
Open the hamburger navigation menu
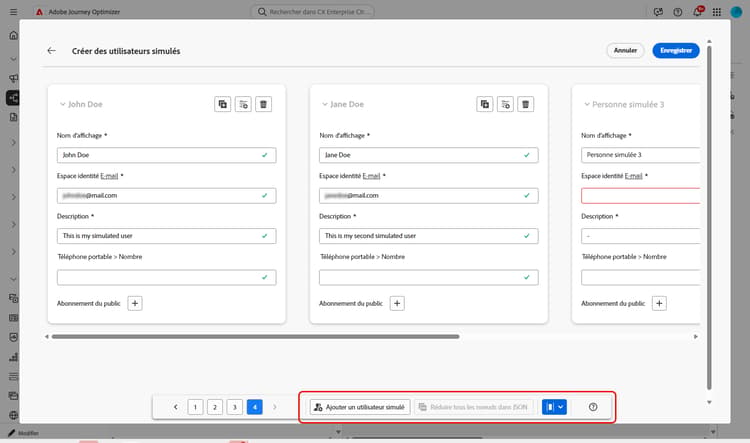[x=13, y=12]
